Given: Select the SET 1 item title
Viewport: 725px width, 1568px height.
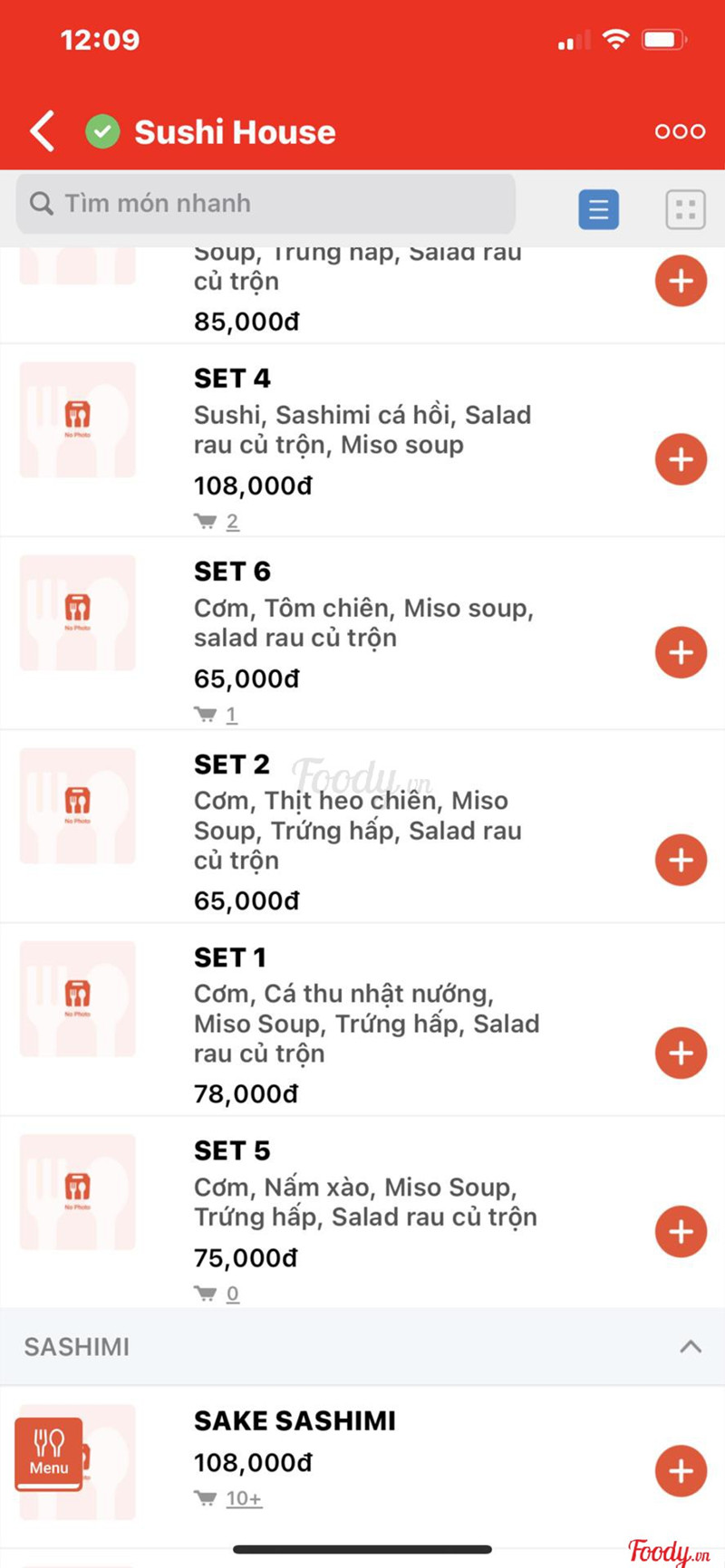Looking at the screenshot, I should click(x=230, y=957).
